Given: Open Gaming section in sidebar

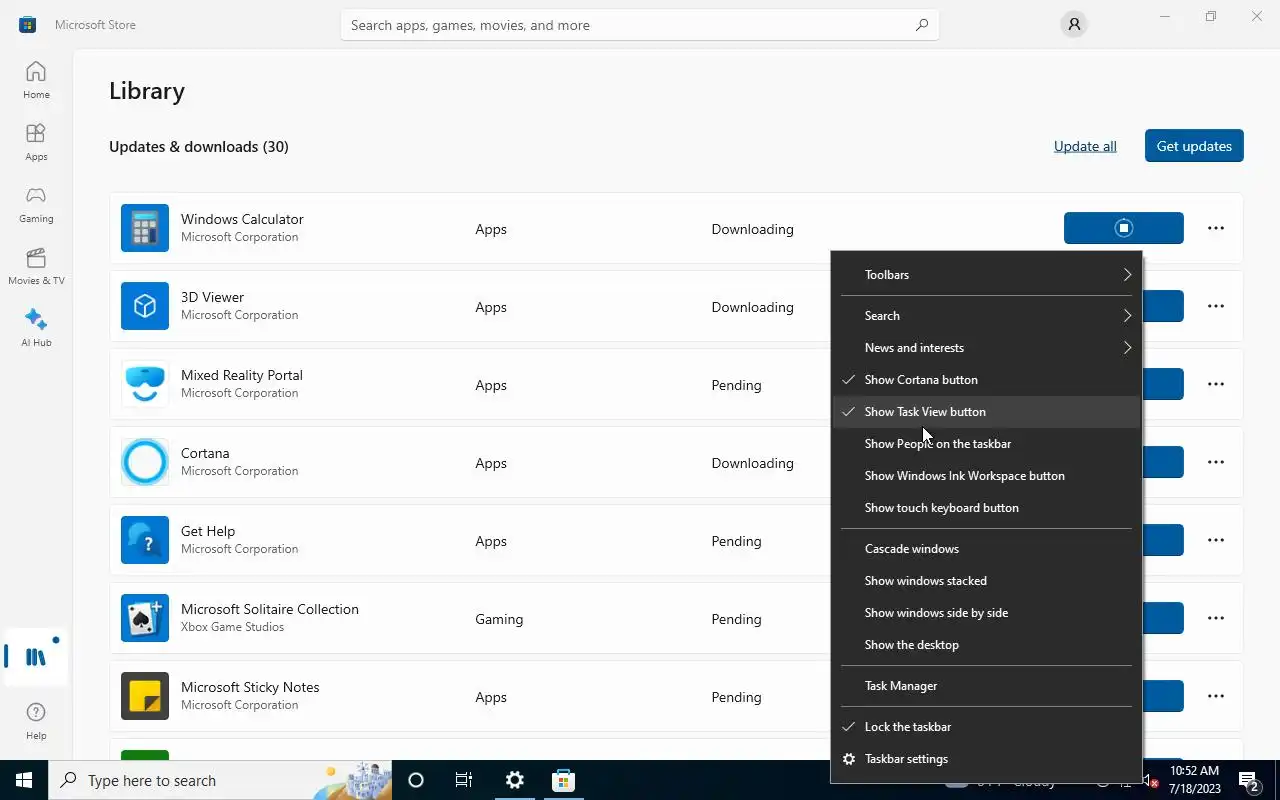Looking at the screenshot, I should click(x=36, y=204).
